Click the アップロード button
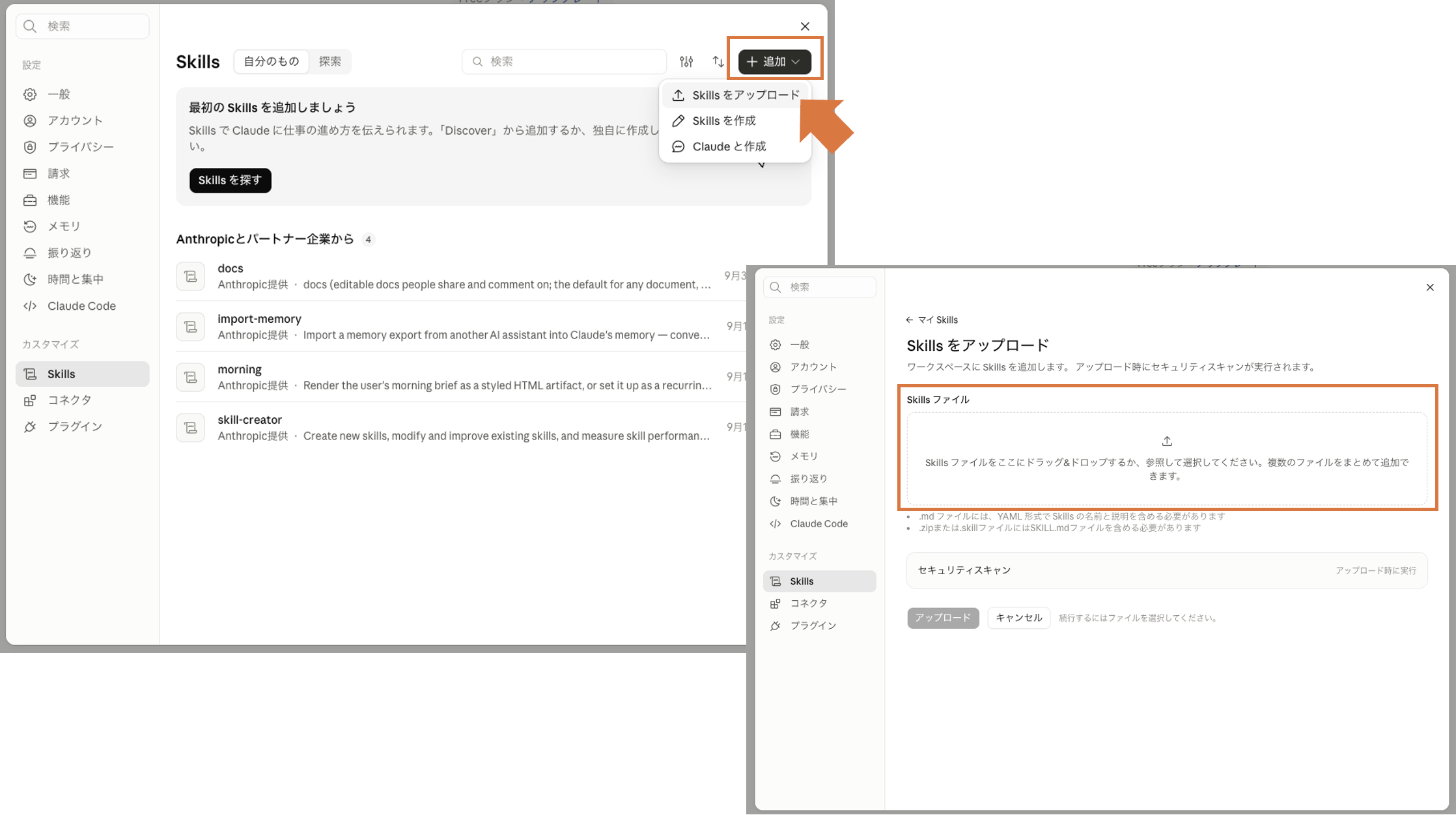The width and height of the screenshot is (1456, 815). point(943,618)
